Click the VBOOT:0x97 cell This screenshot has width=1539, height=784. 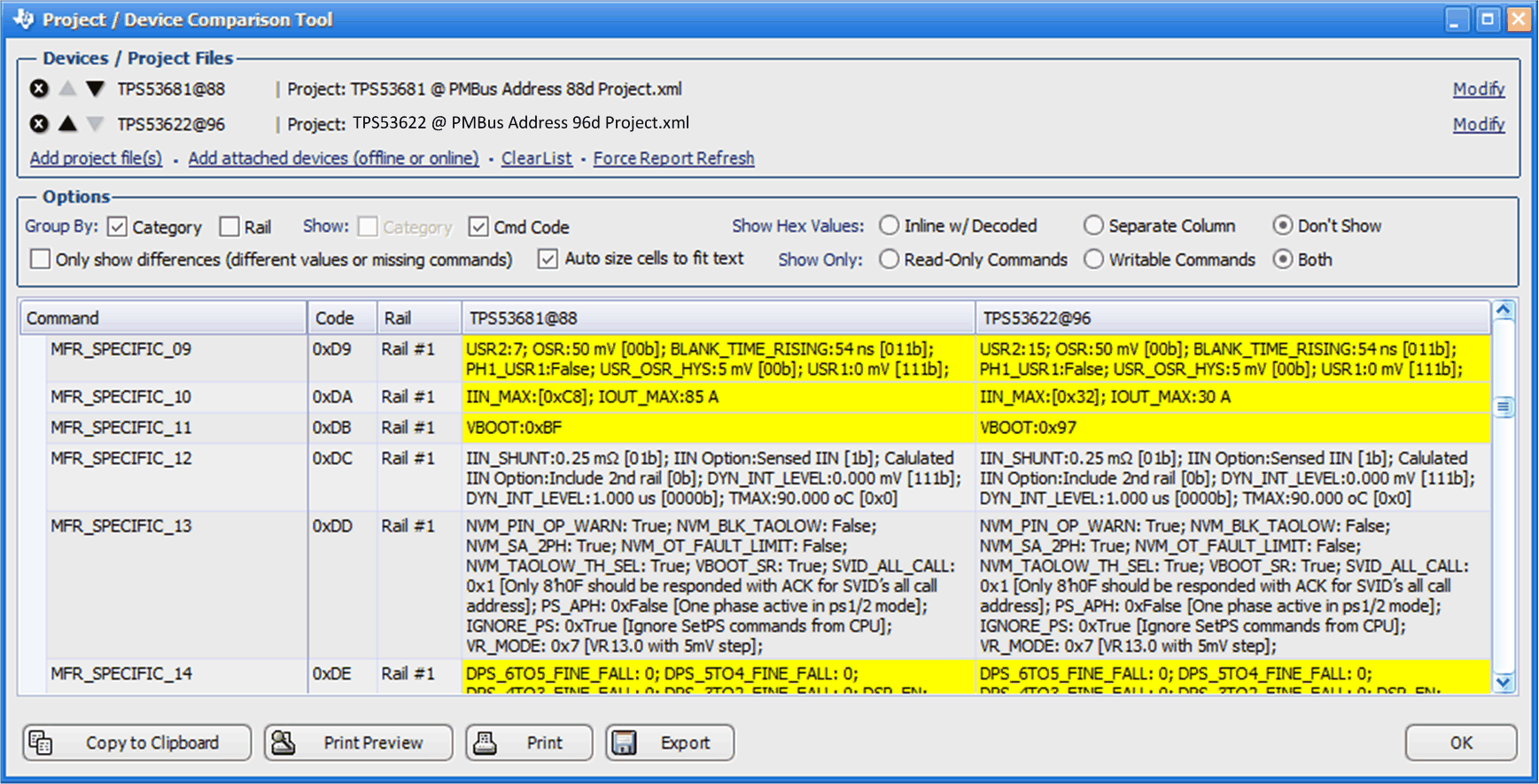tap(1232, 428)
